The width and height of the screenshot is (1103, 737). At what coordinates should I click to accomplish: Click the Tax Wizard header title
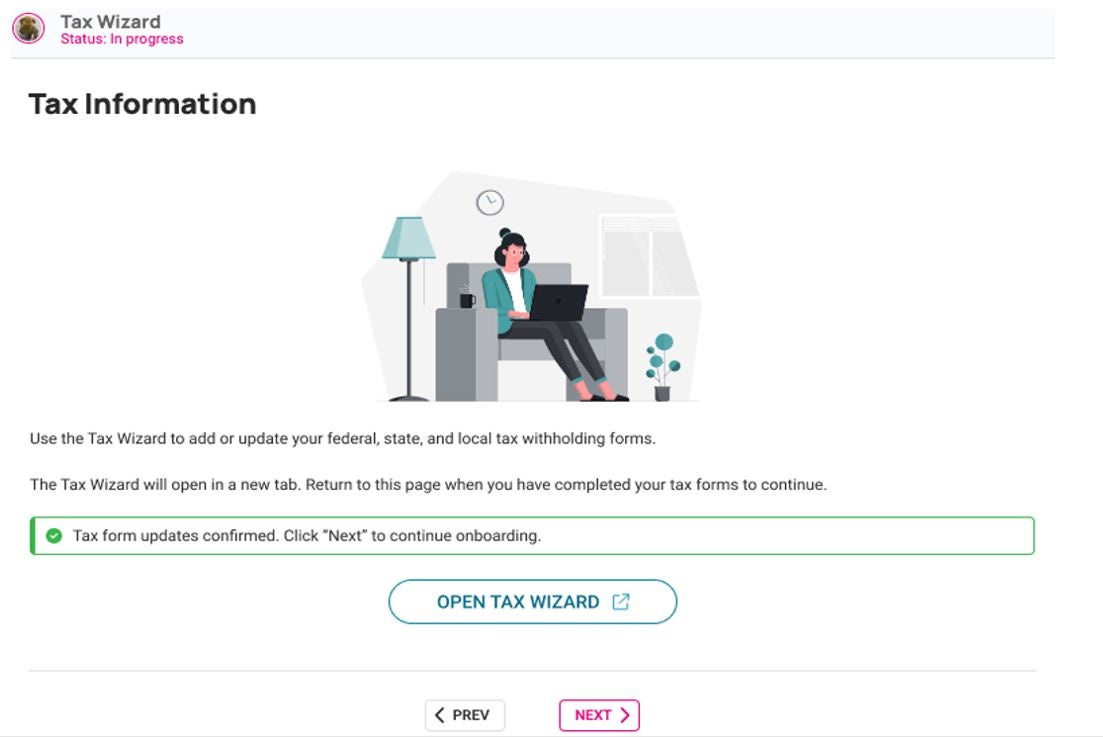110,22
